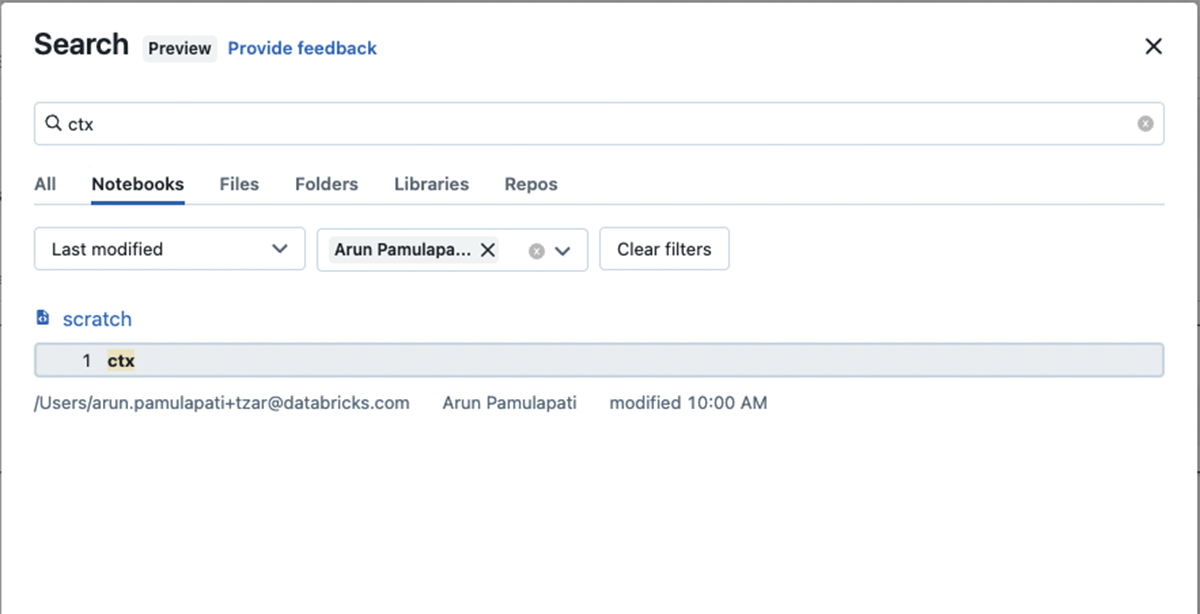Viewport: 1200px width, 614px height.
Task: Close the Search dialog
Action: 1153,46
